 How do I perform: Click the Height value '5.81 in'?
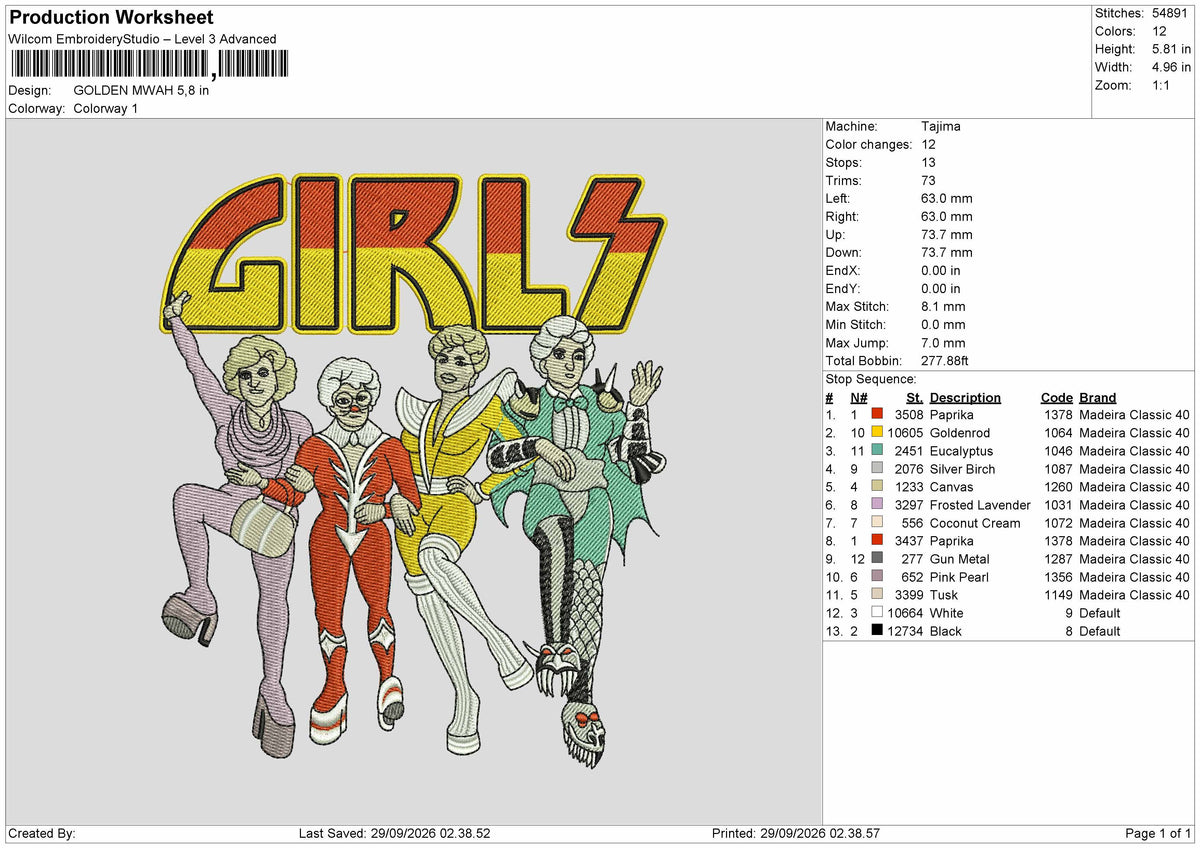pos(1171,49)
